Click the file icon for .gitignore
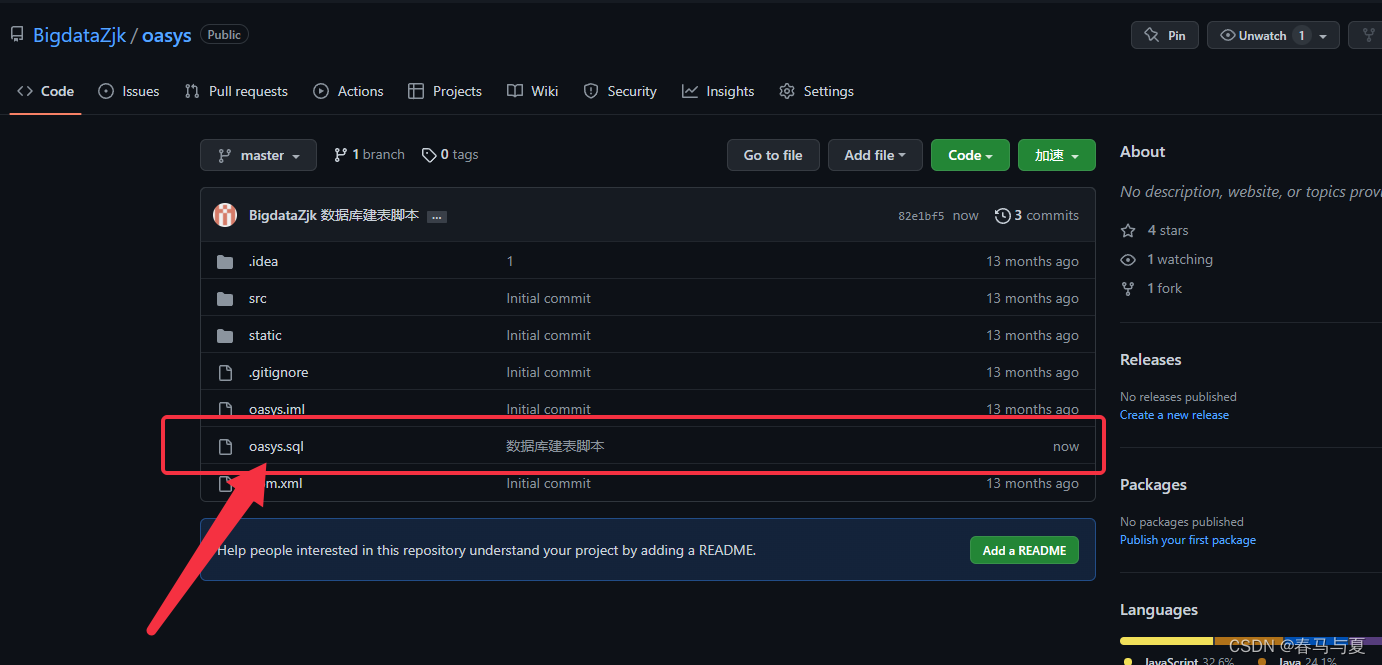Viewport: 1382px width, 665px height. [x=225, y=372]
